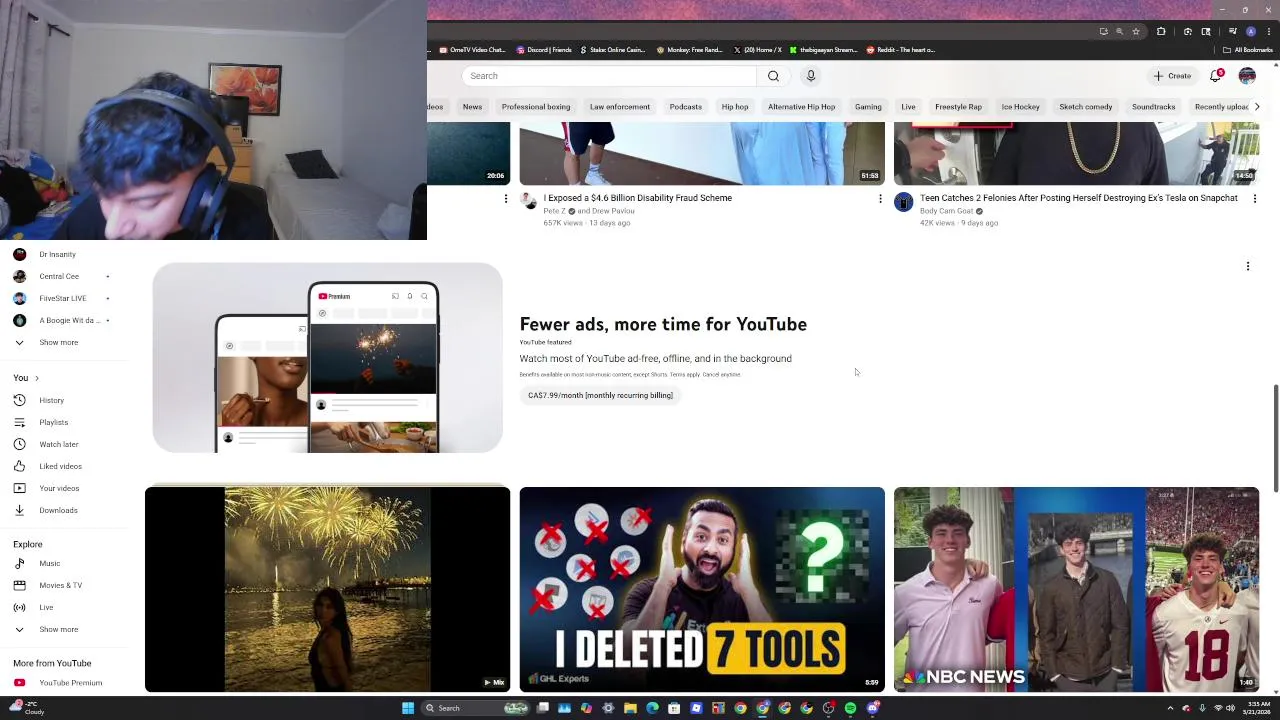Open Teen Catches 2 Felonies video title
Screen dimensions: 1280x720
(x=1079, y=198)
